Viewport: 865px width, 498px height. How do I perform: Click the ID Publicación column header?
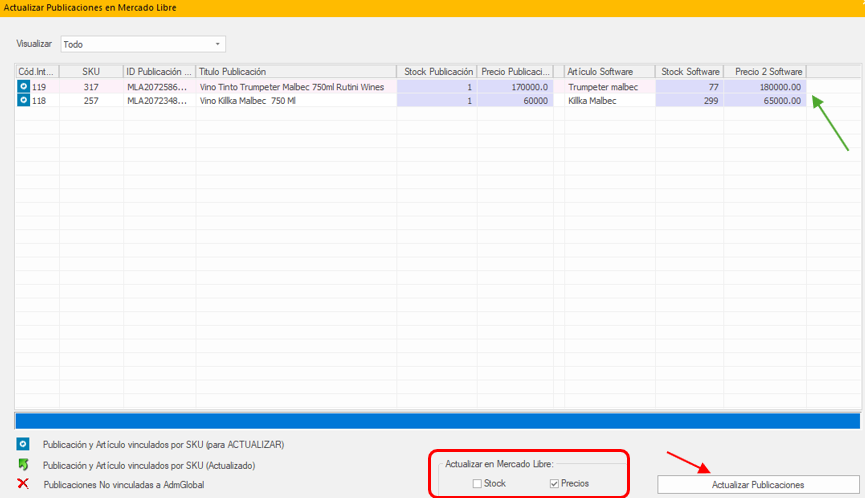159,72
